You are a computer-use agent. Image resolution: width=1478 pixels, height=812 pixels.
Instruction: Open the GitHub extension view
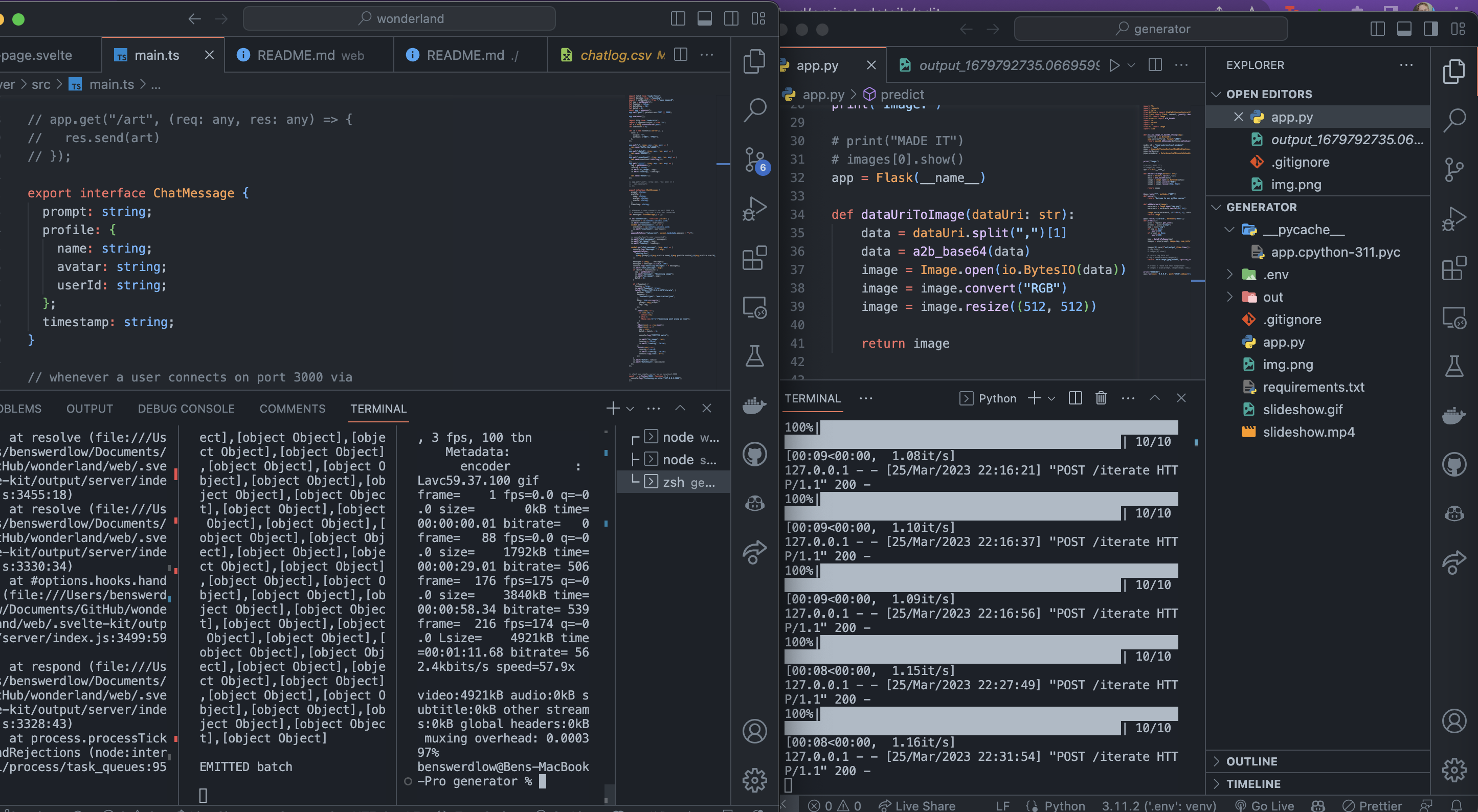[x=754, y=454]
